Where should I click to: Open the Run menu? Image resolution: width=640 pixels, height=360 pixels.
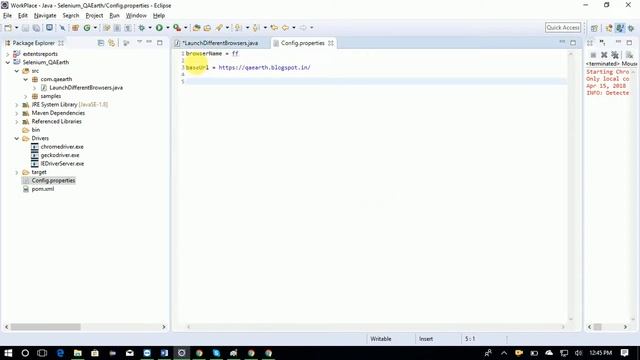click(114, 16)
